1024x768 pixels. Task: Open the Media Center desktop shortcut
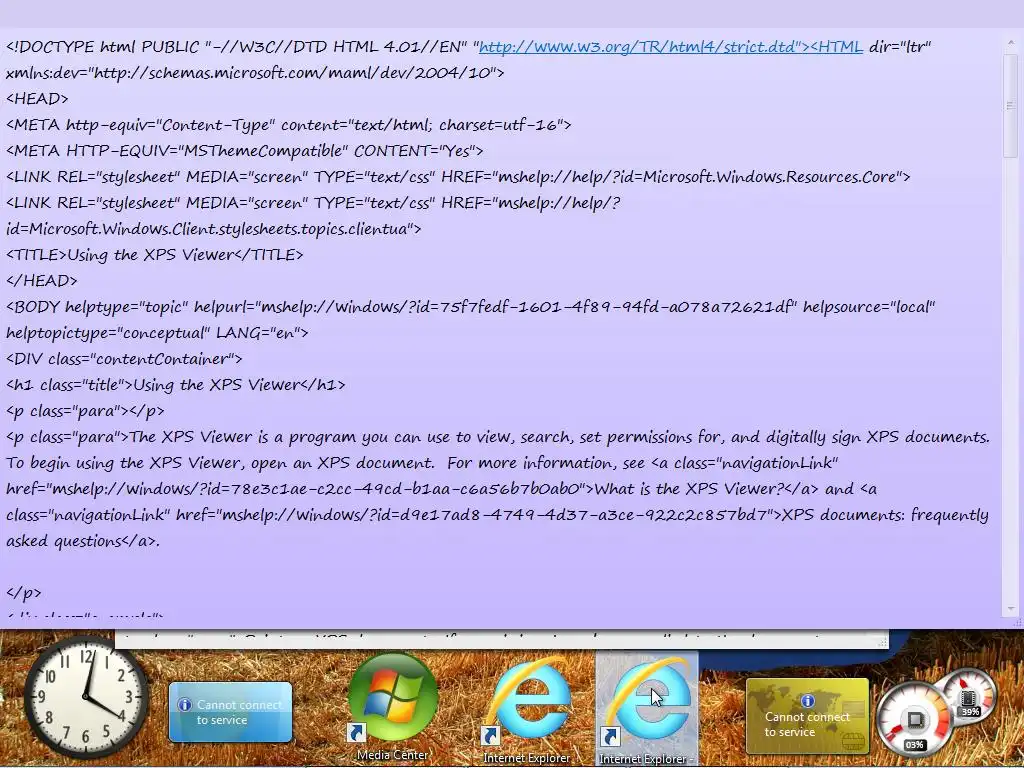pos(392,709)
